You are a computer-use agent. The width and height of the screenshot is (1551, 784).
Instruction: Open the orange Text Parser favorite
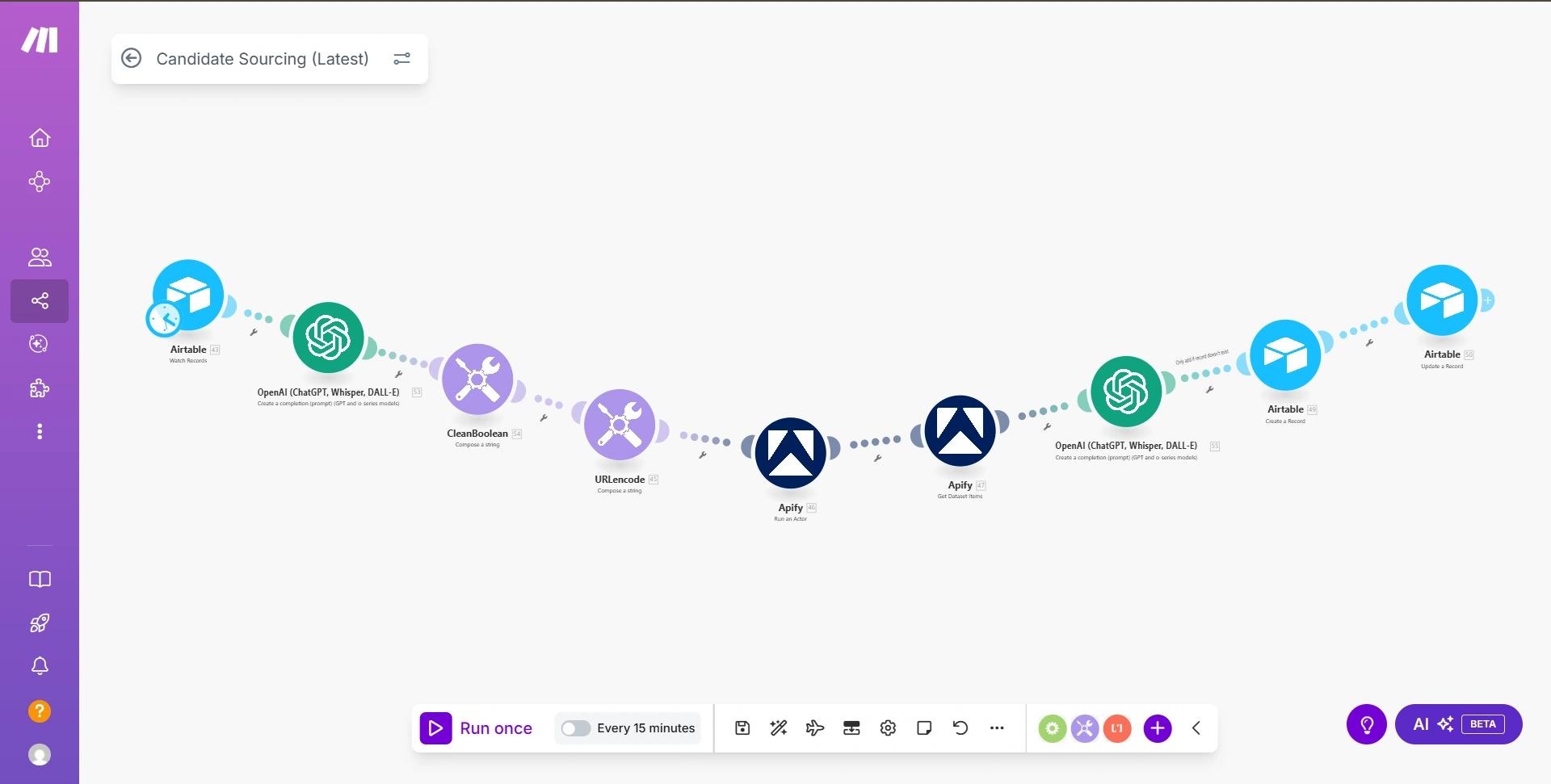click(1117, 728)
